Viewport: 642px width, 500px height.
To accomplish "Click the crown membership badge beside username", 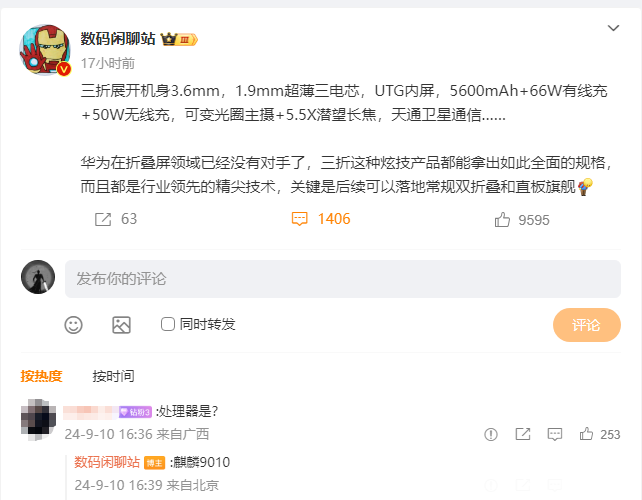I will coord(179,39).
